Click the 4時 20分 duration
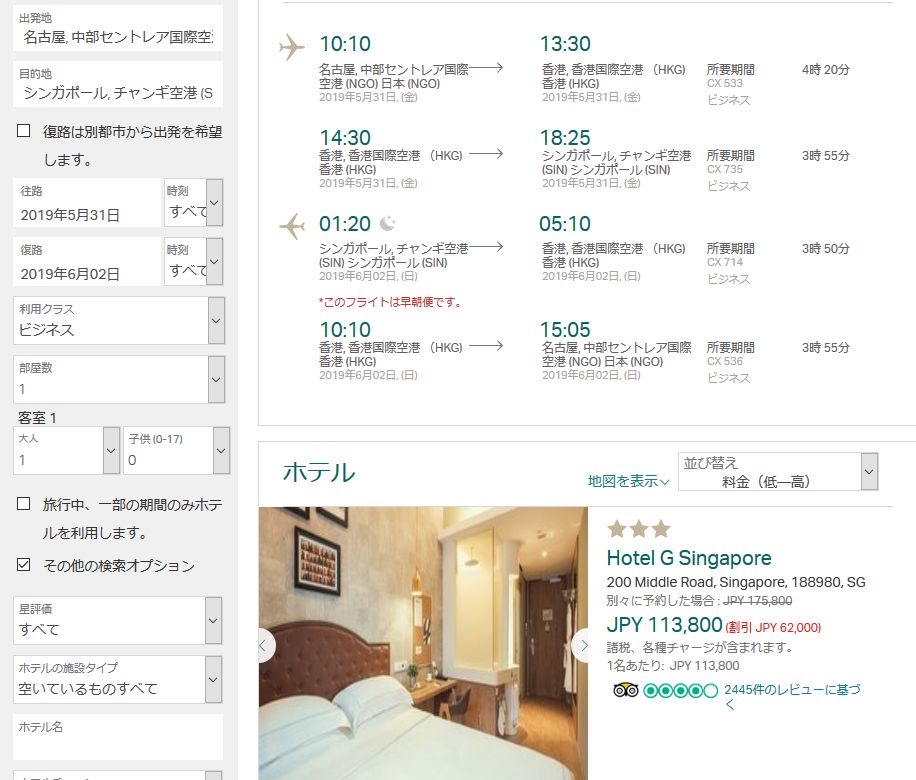 click(x=825, y=70)
